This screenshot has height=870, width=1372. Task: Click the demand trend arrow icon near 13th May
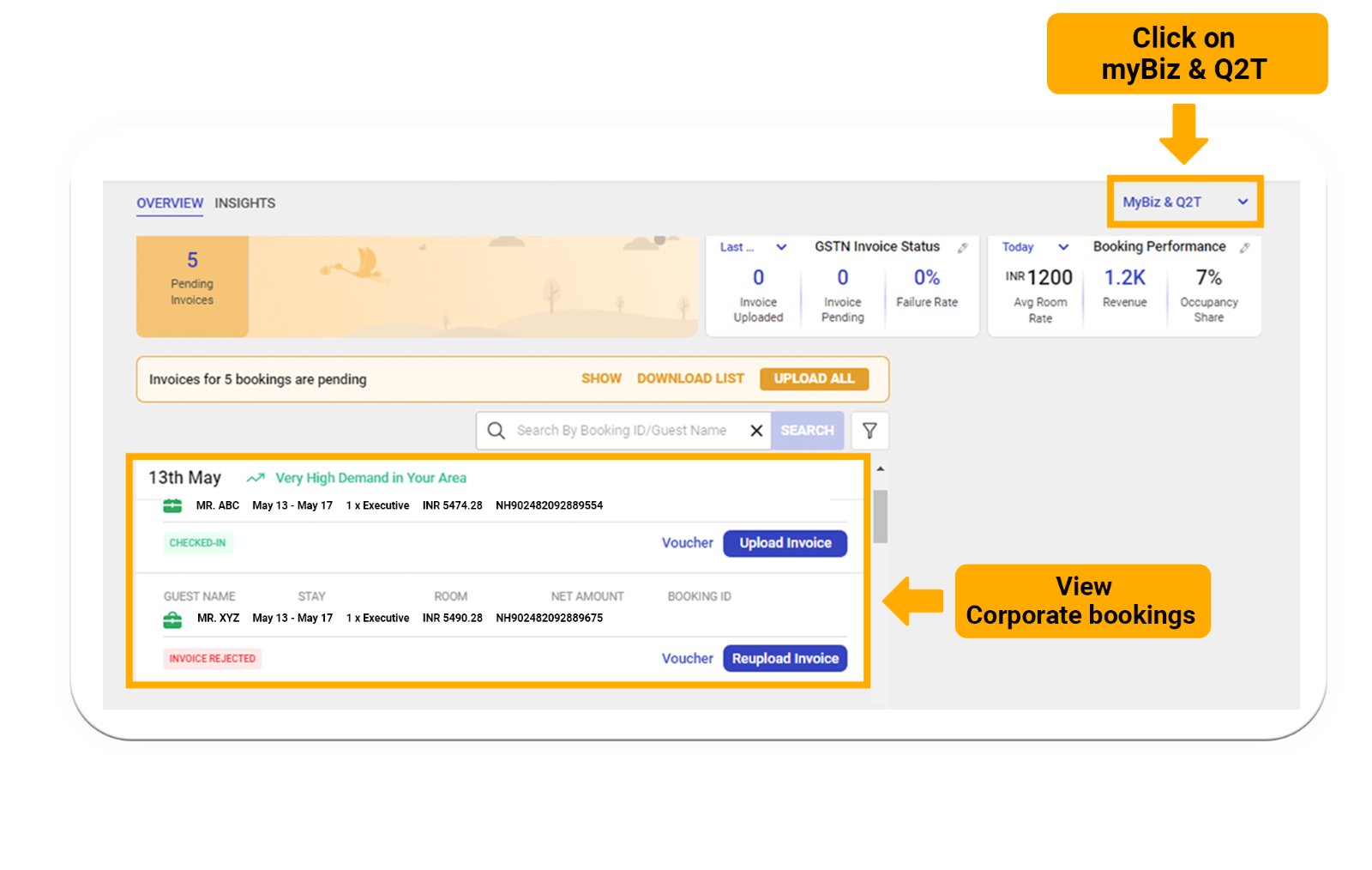255,478
